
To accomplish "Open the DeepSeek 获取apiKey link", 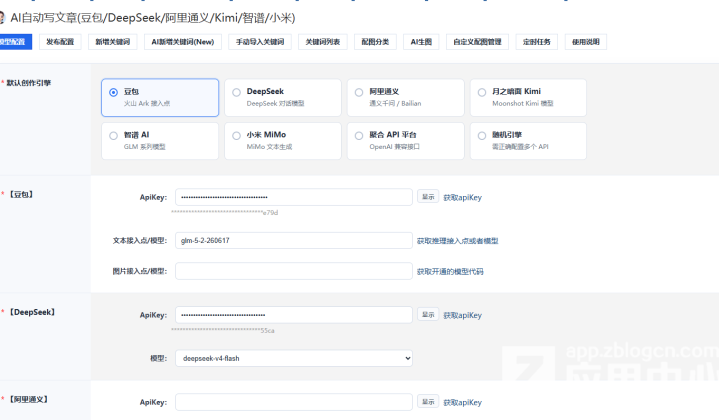I will [462, 315].
